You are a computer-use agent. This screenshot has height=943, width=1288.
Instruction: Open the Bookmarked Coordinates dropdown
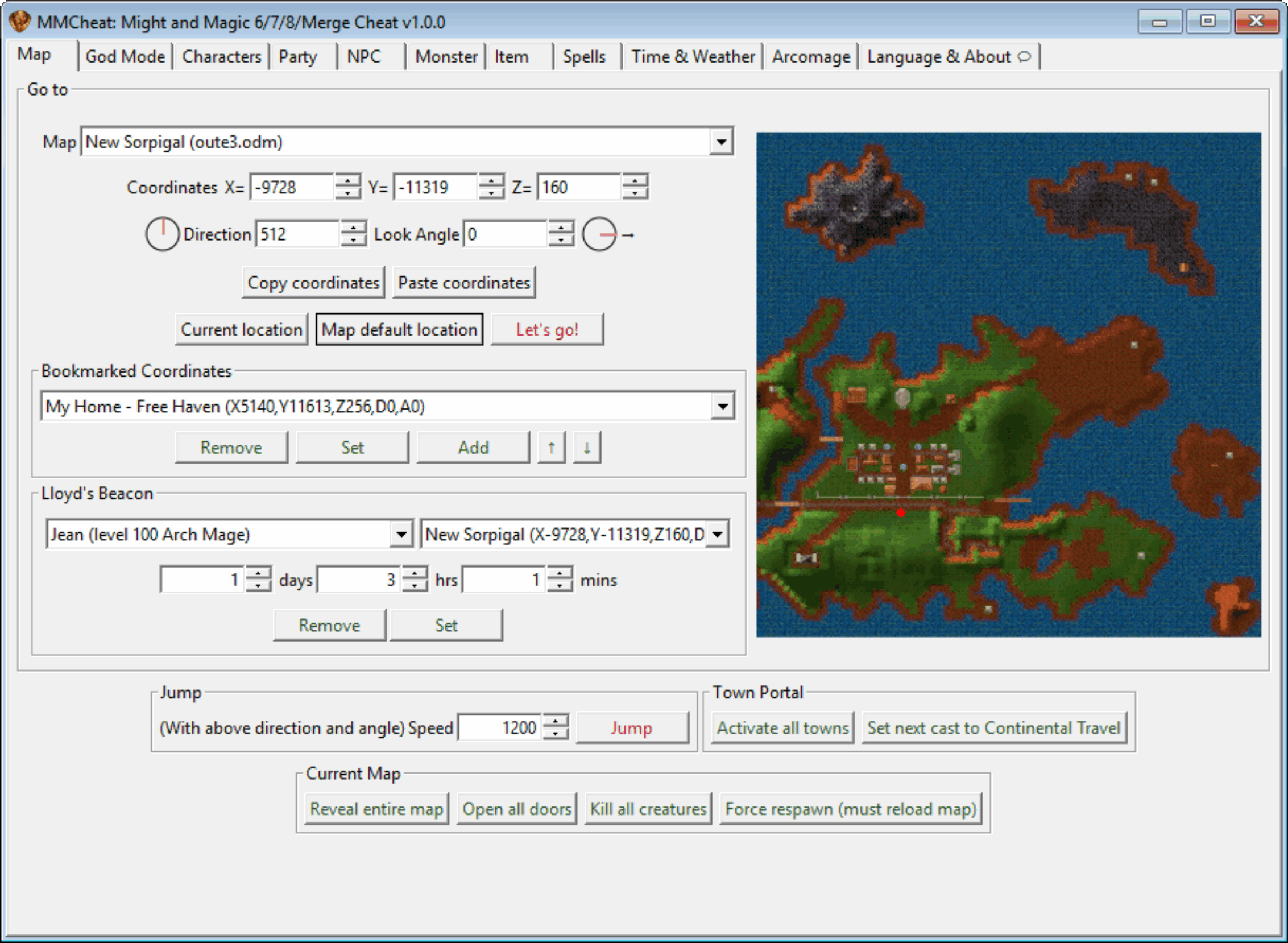click(722, 407)
